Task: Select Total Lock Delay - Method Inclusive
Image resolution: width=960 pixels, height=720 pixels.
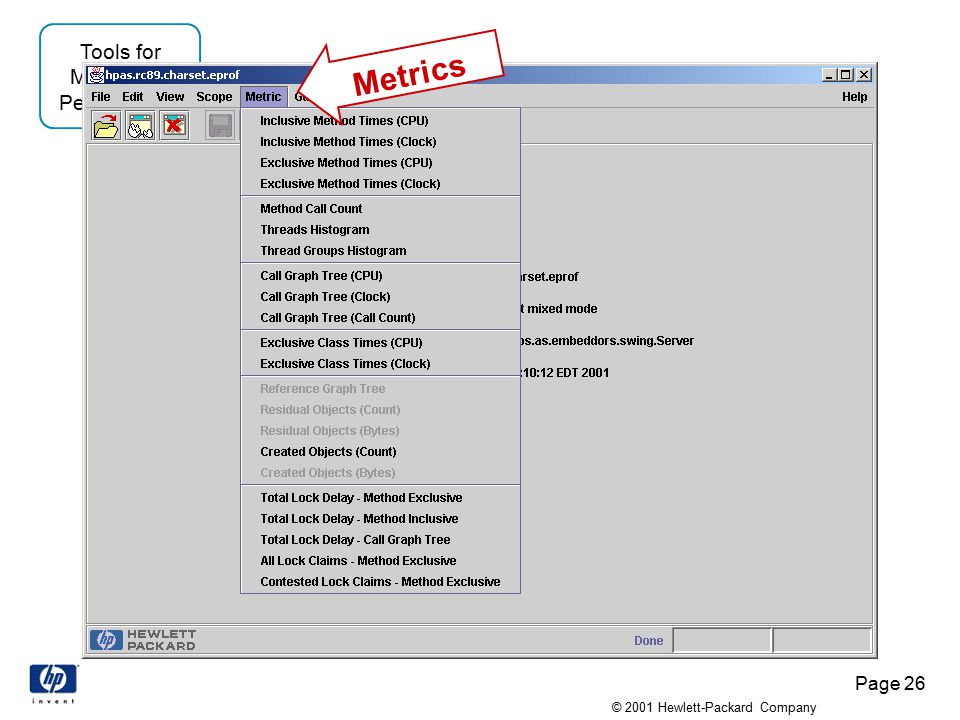Action: coord(380,519)
